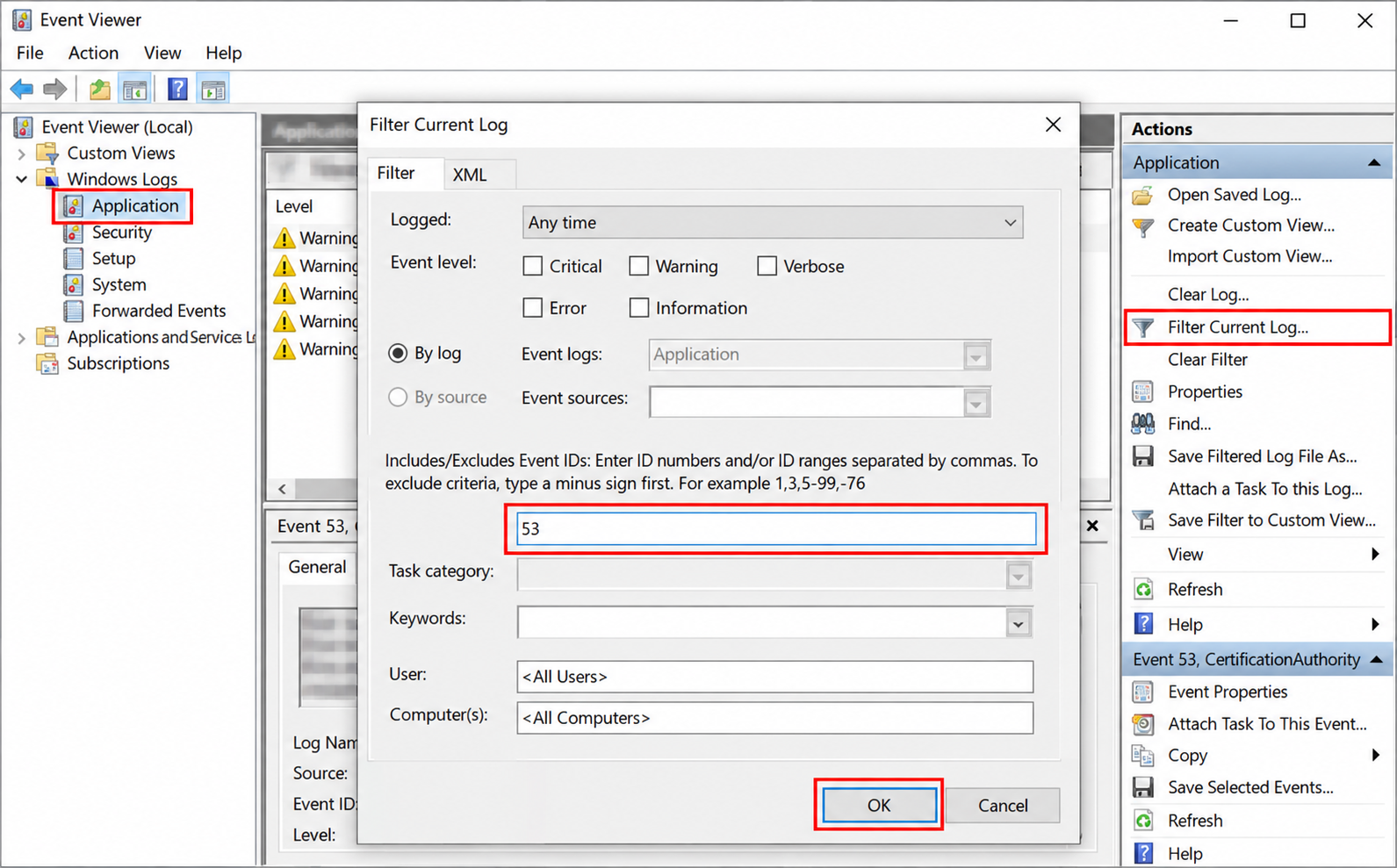Collapse the Windows Logs tree node

point(22,179)
